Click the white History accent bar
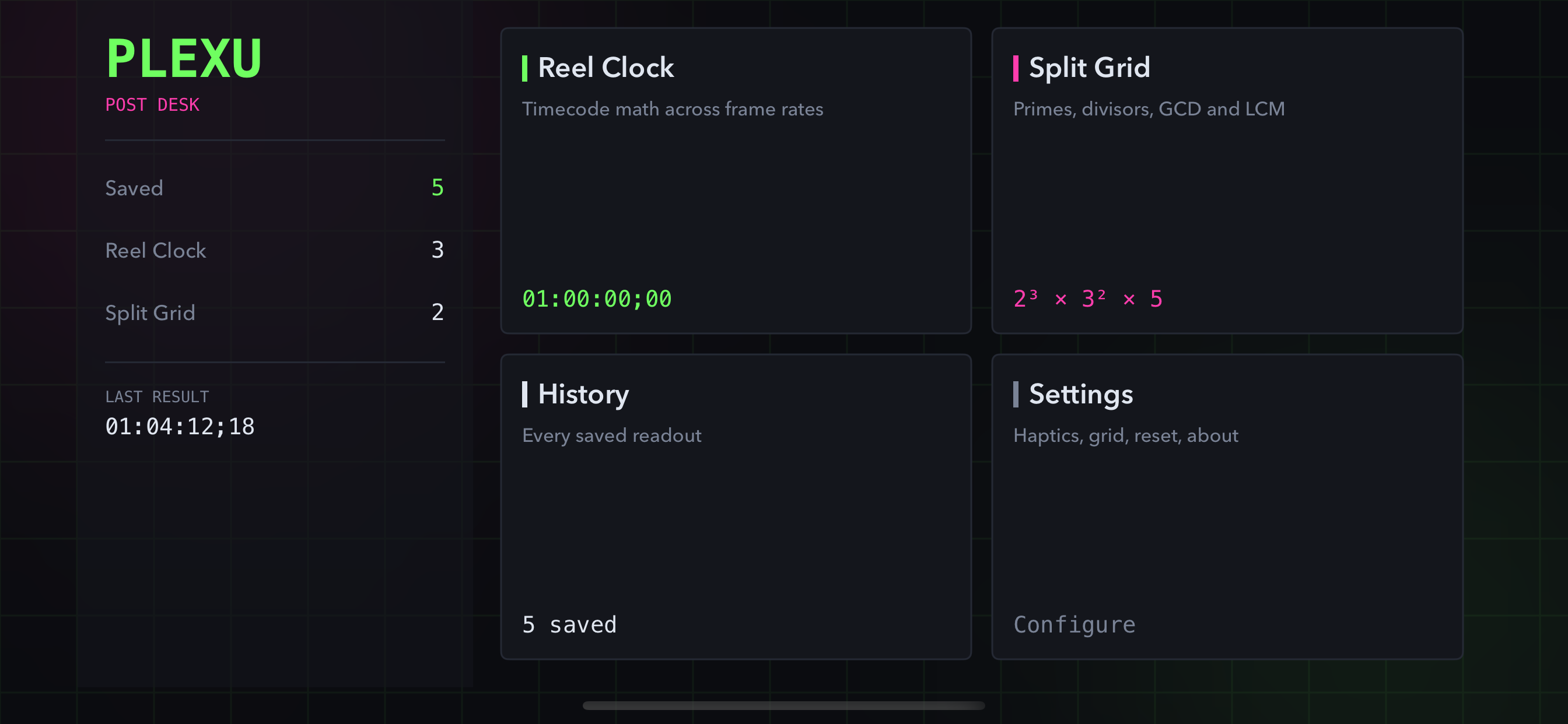This screenshot has height=724, width=1568. 524,394
